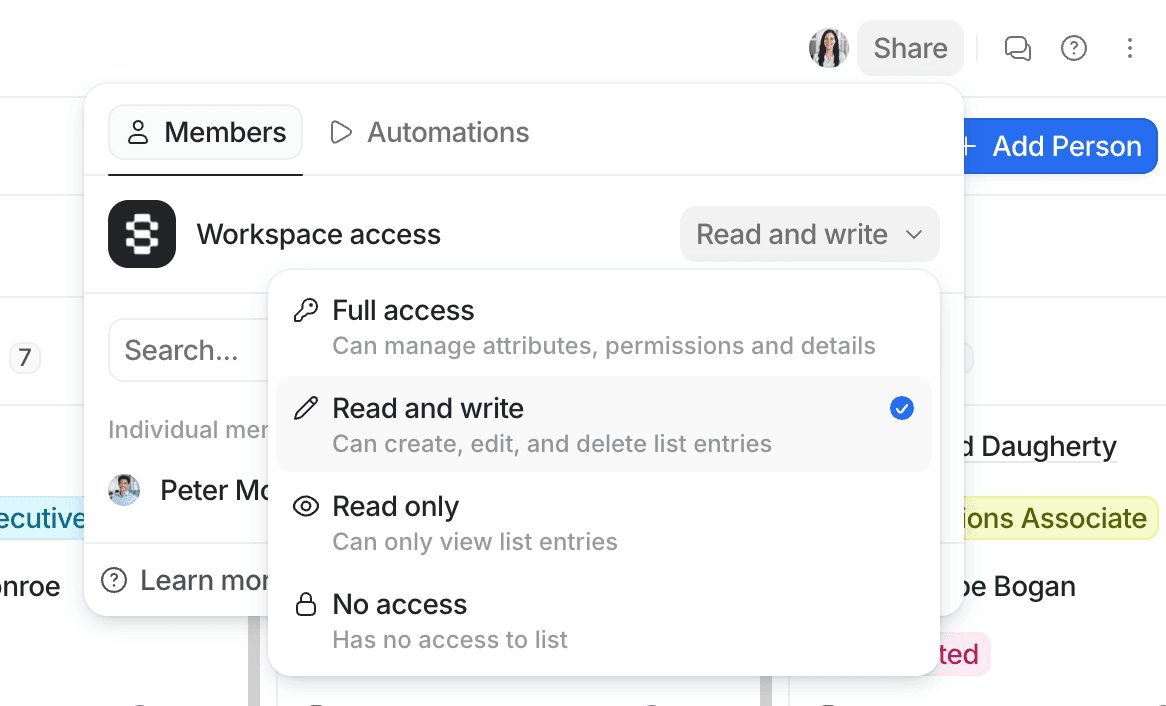1166x706 pixels.
Task: Click the play icon next to Automations
Action: tap(340, 132)
